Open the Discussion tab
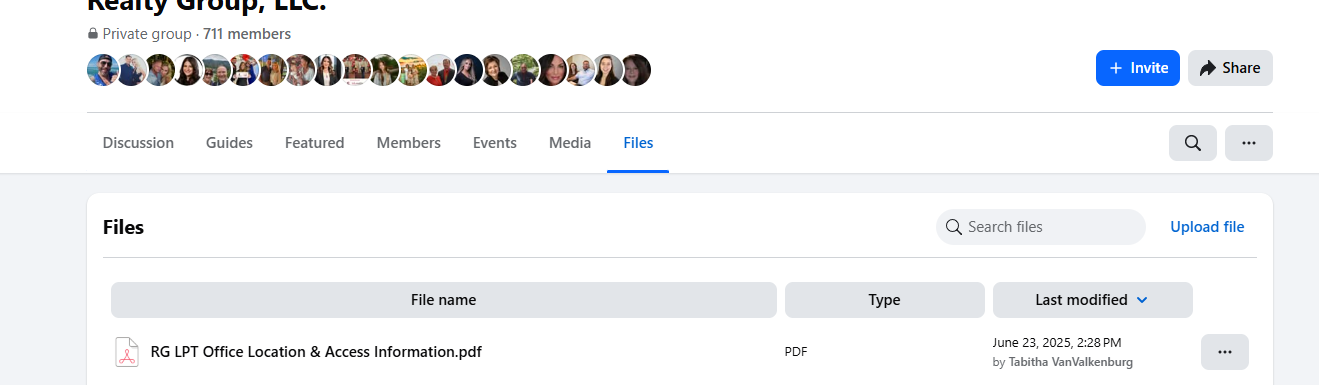 coord(138,143)
